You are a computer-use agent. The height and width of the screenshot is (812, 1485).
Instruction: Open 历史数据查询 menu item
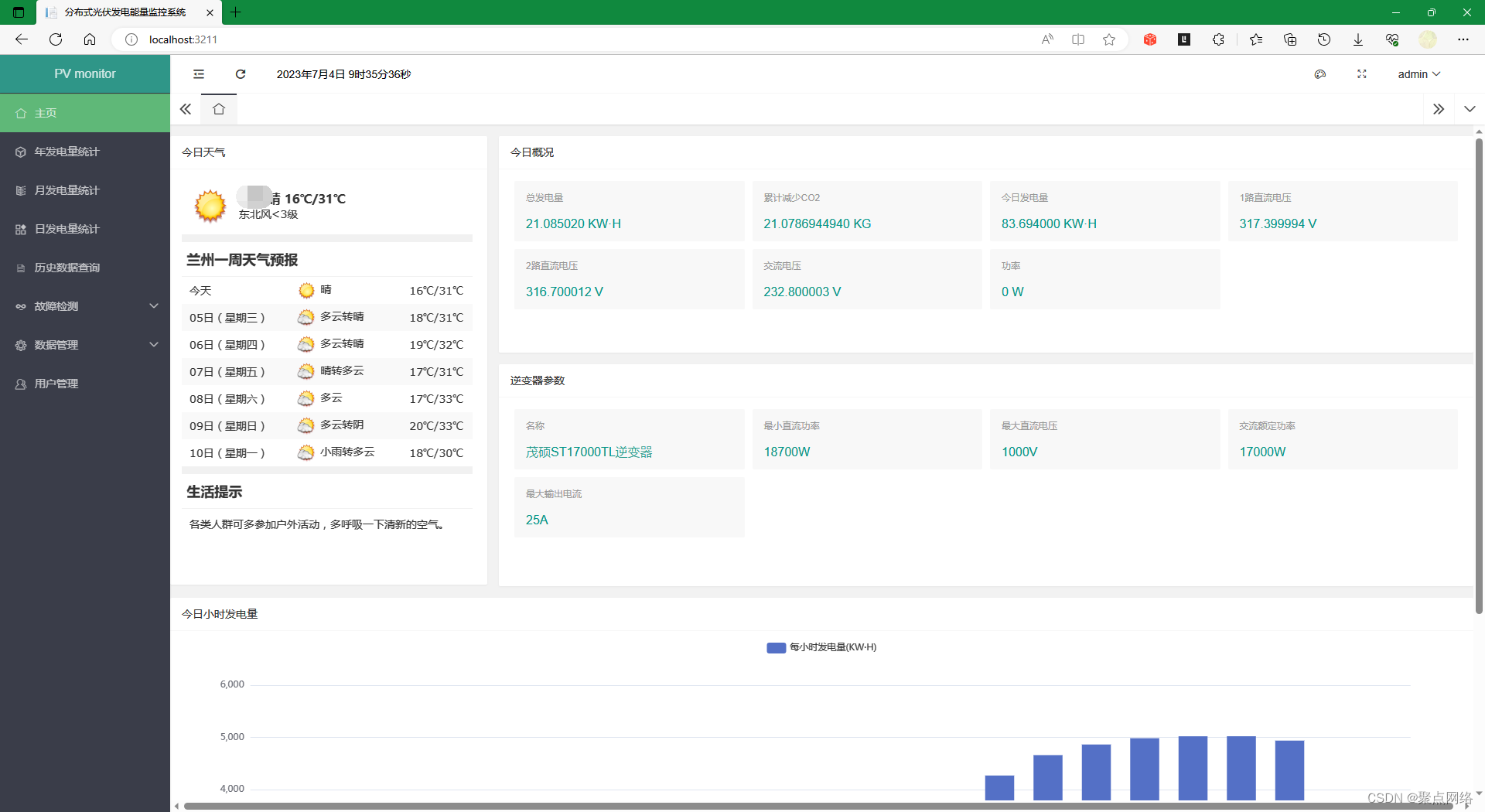click(x=85, y=268)
